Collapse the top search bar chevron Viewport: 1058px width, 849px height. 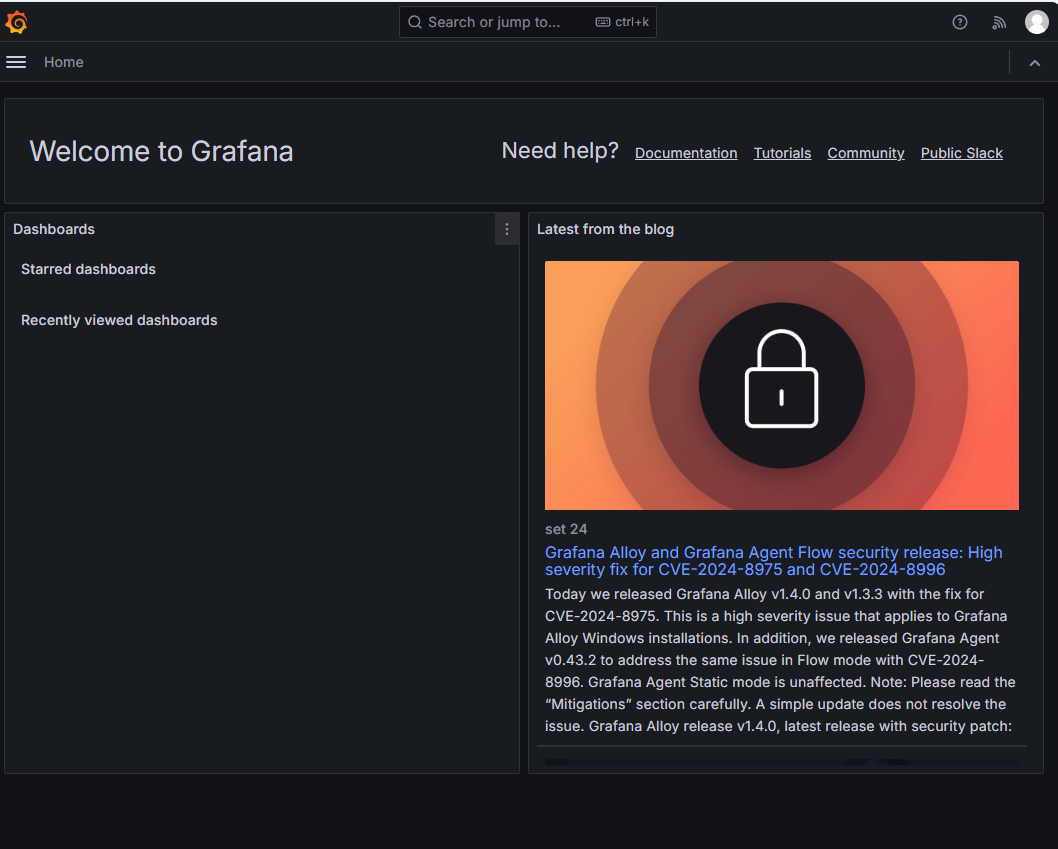pyautogui.click(x=1034, y=63)
